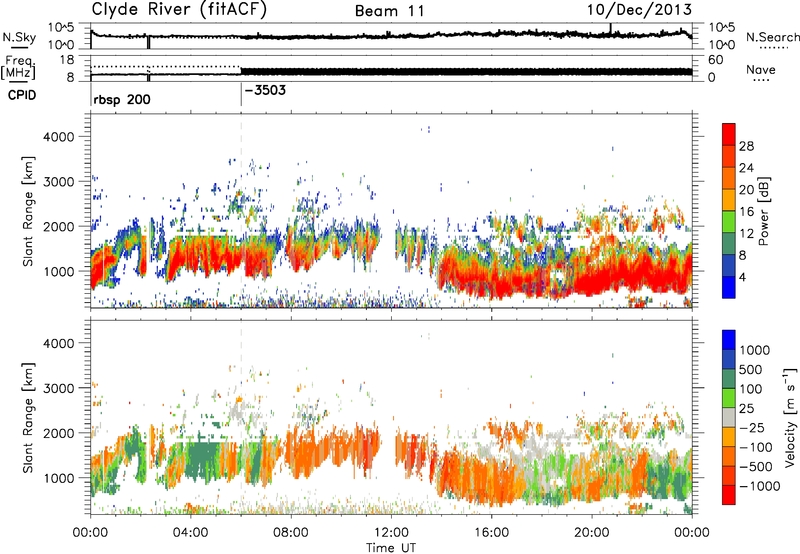
Task: Click the '08:00' time axis label
Action: [290, 533]
